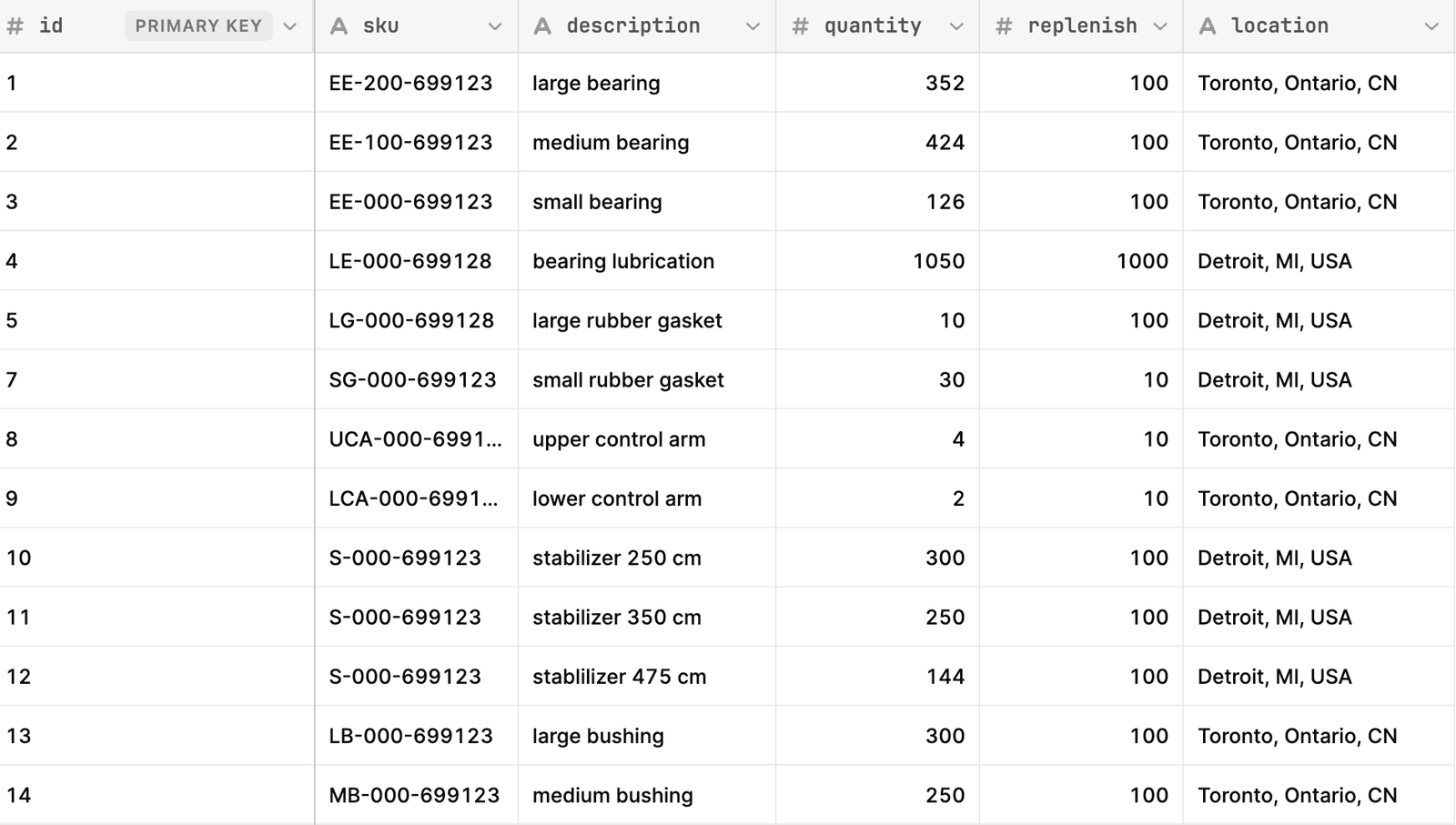Select the 'small rubber gasket' cell
This screenshot has width=1456, height=825.
tap(647, 379)
